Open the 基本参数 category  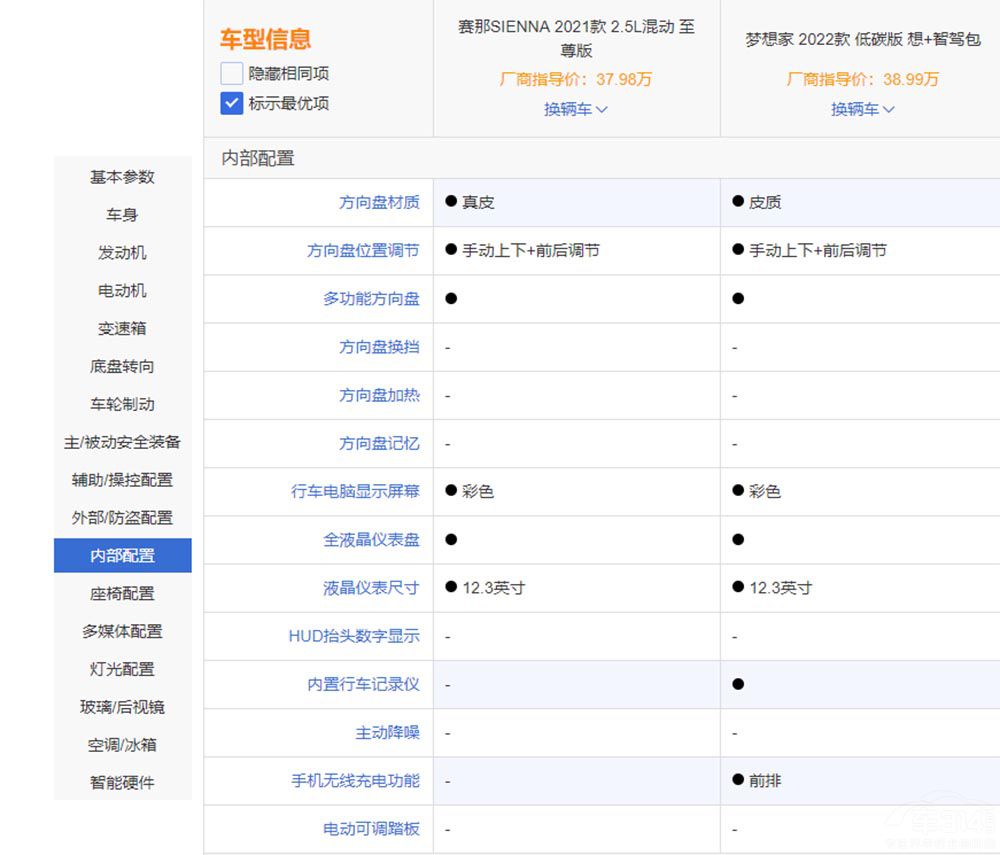120,177
